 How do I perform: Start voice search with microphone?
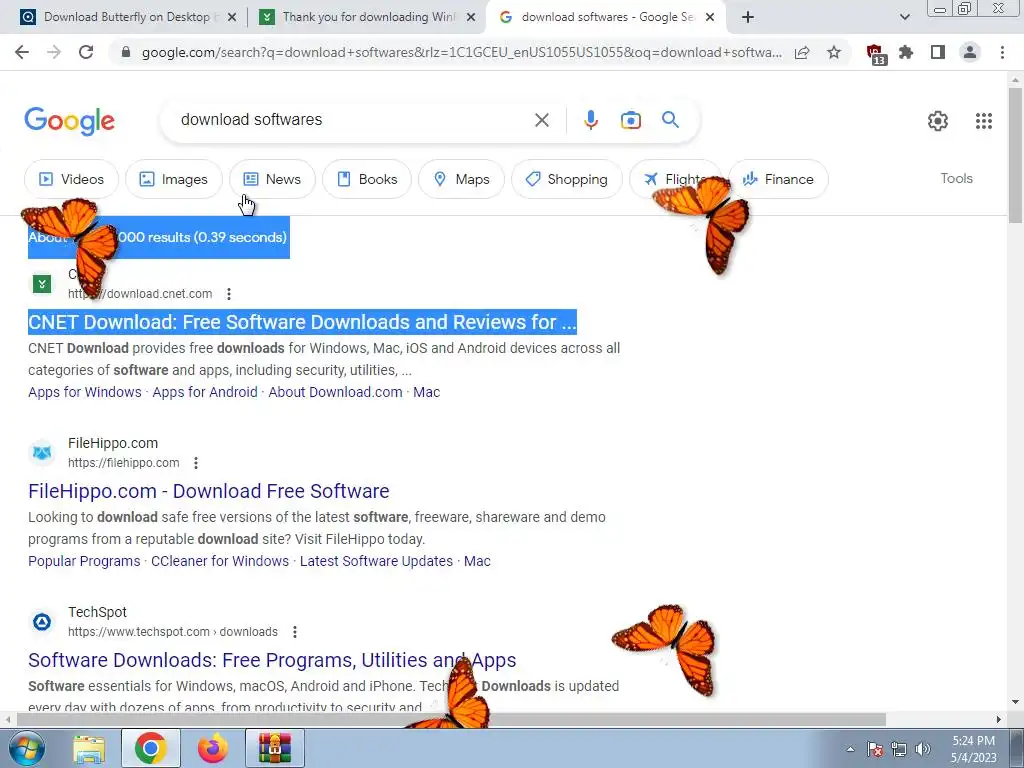(591, 120)
